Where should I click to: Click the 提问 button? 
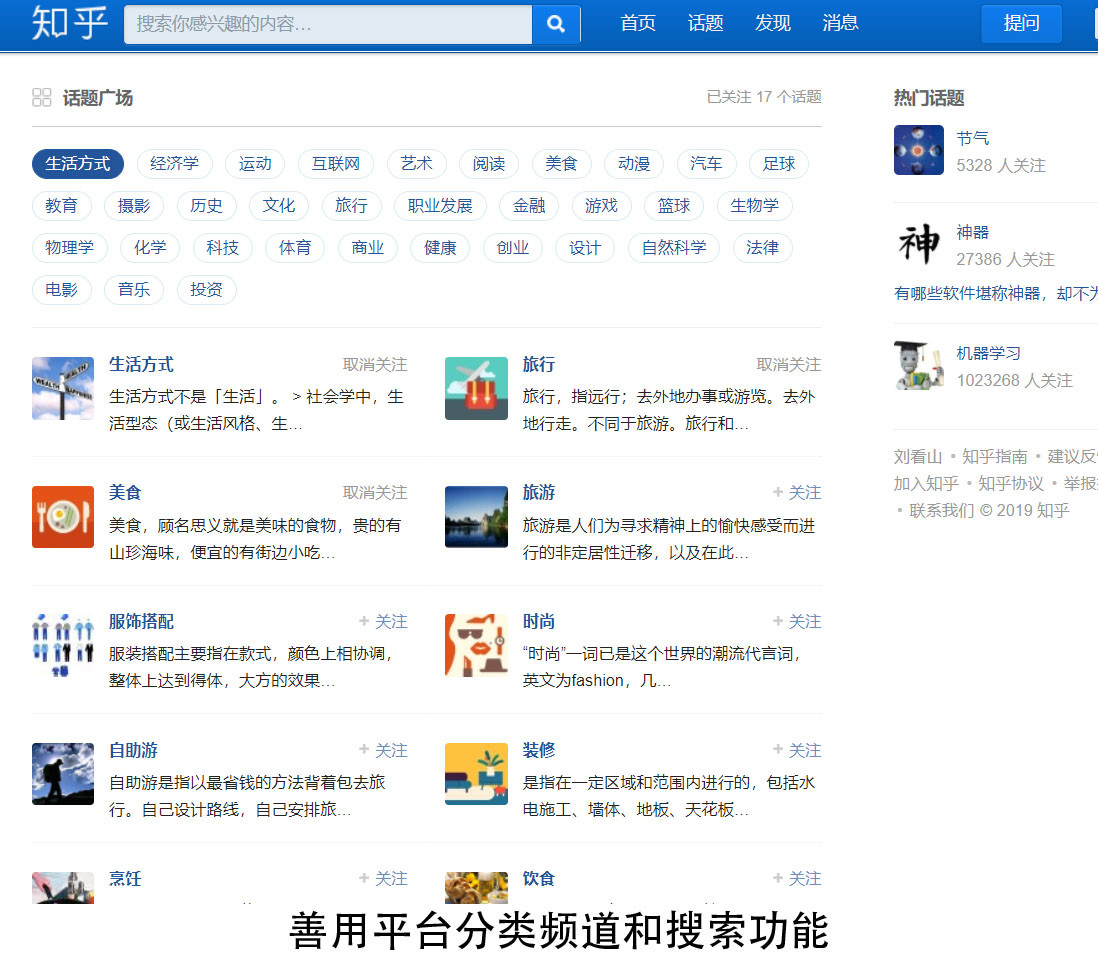tap(1021, 23)
